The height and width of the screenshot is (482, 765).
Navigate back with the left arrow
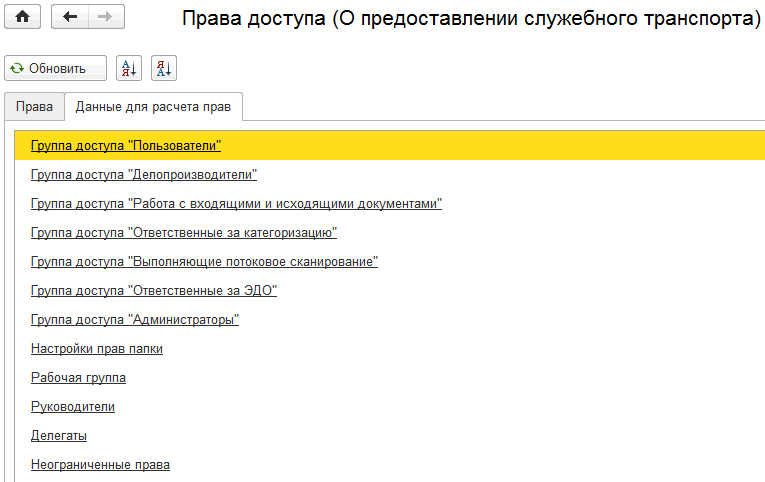pos(70,17)
